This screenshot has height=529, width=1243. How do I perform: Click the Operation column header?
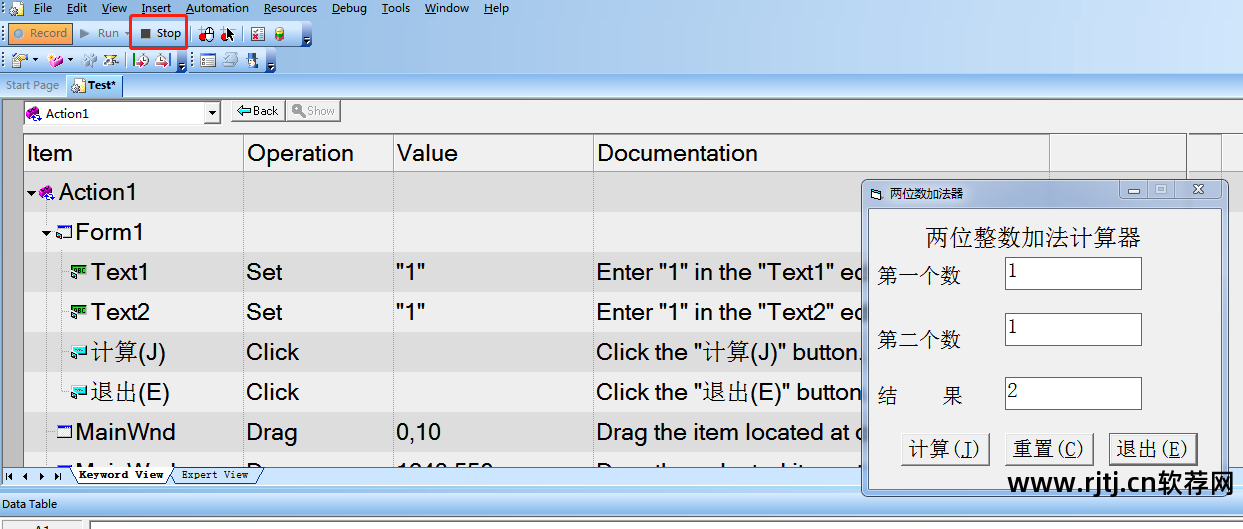point(318,153)
